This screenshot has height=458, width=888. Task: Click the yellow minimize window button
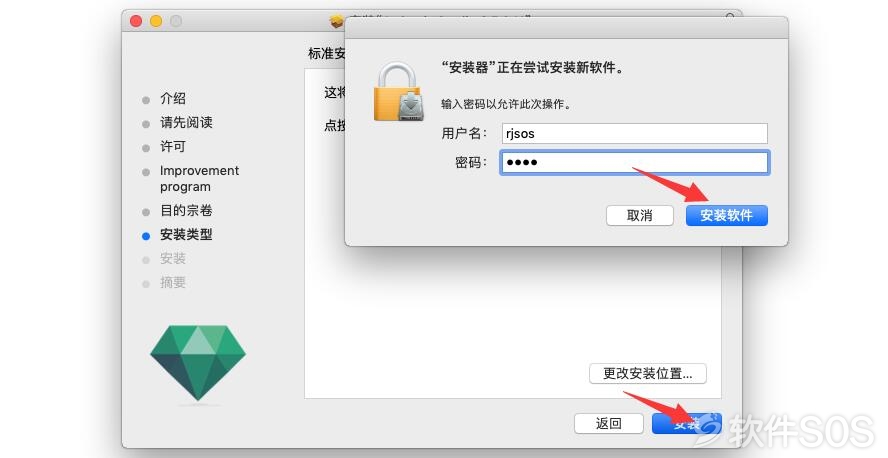pyautogui.click(x=156, y=21)
